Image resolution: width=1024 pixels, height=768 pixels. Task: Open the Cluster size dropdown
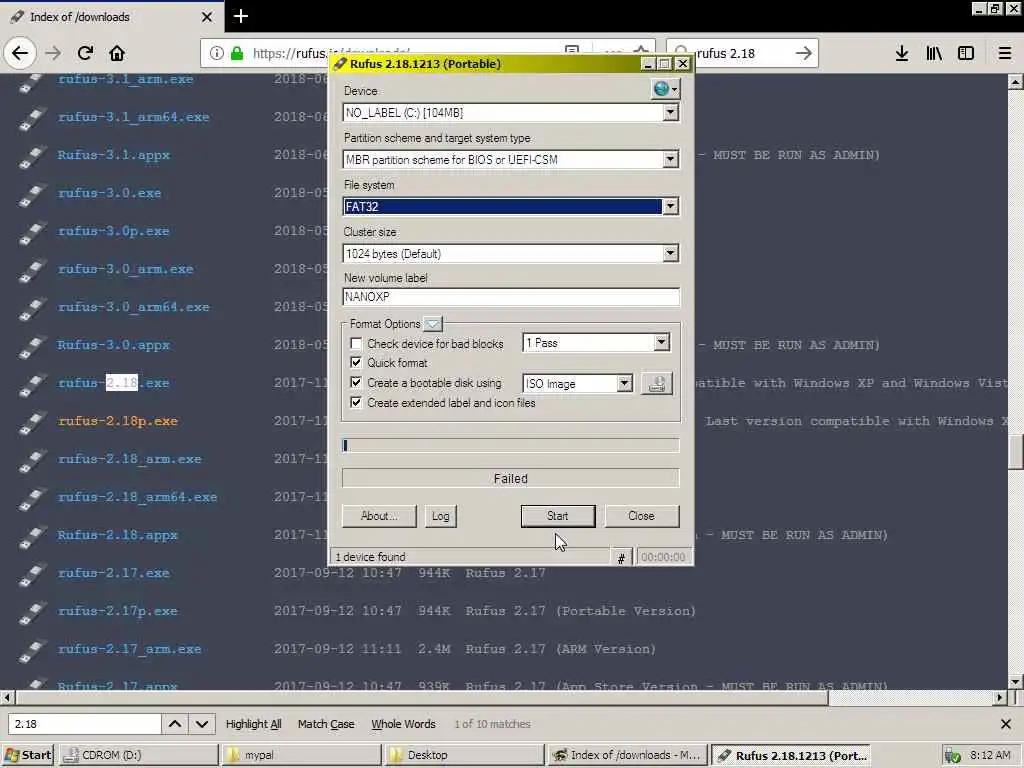tap(671, 253)
